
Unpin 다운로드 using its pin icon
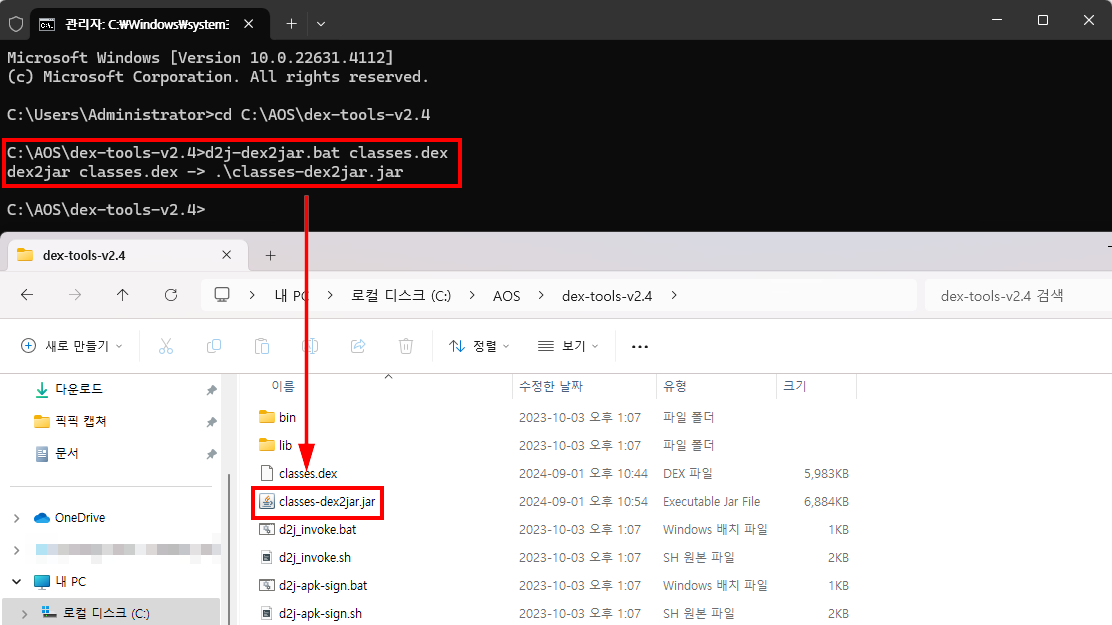click(x=211, y=389)
